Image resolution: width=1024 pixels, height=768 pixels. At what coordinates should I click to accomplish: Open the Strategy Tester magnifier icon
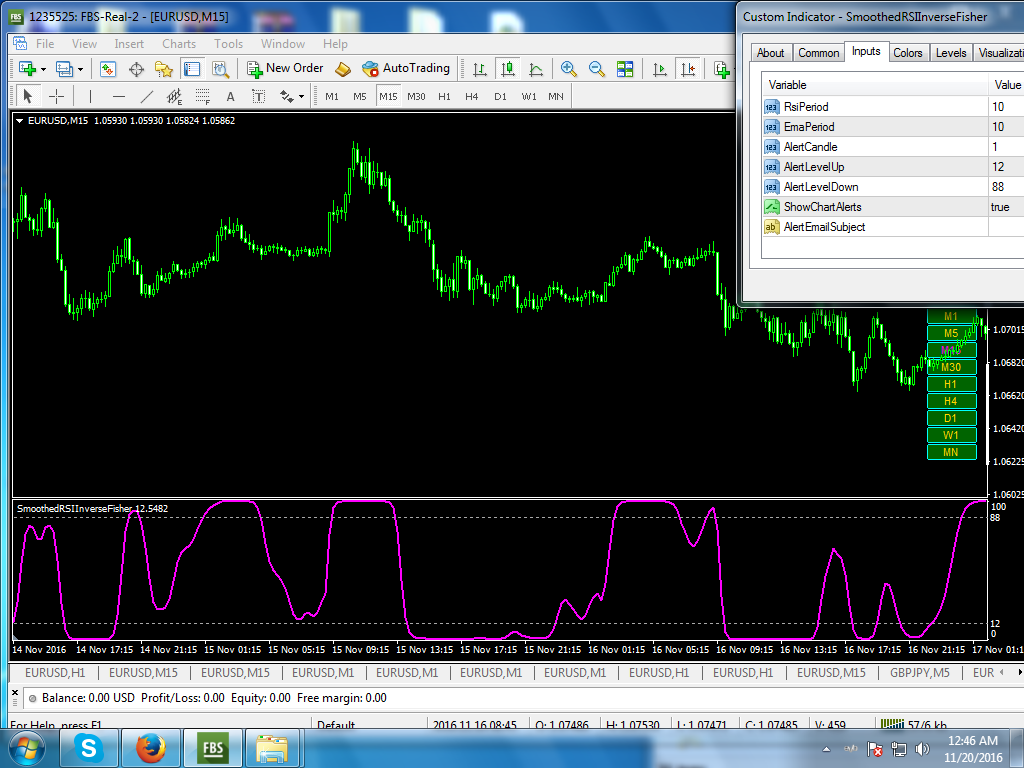[220, 69]
